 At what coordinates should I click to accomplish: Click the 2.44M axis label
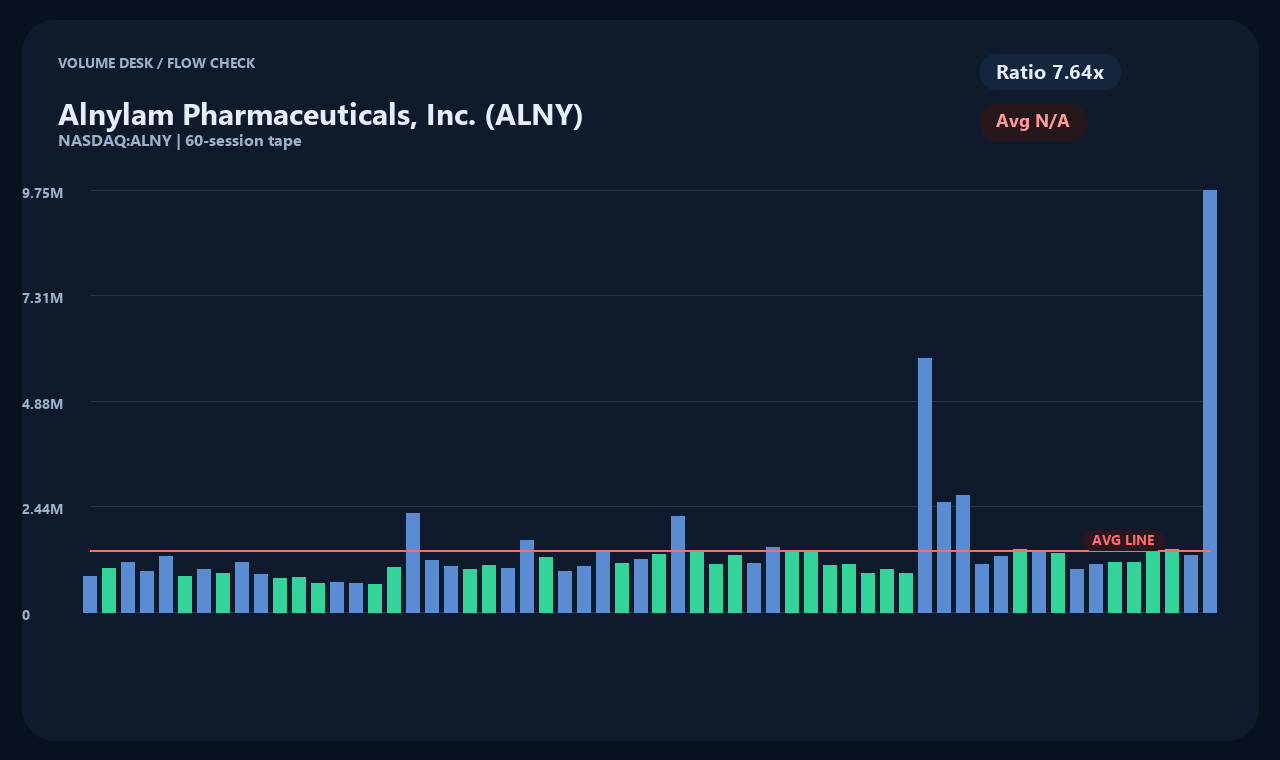pyautogui.click(x=43, y=509)
